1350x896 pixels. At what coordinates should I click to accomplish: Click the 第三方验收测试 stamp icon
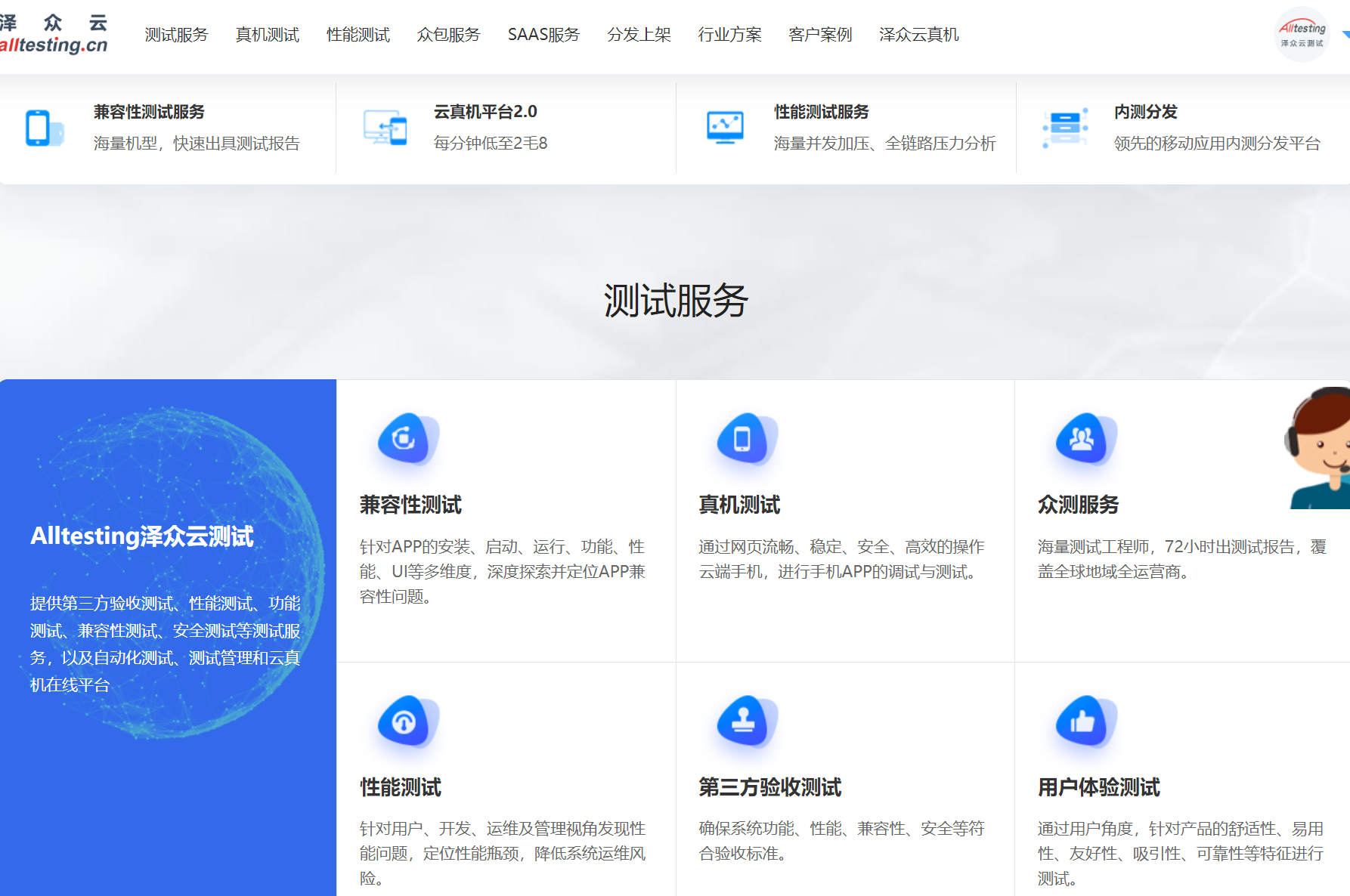pyautogui.click(x=745, y=721)
